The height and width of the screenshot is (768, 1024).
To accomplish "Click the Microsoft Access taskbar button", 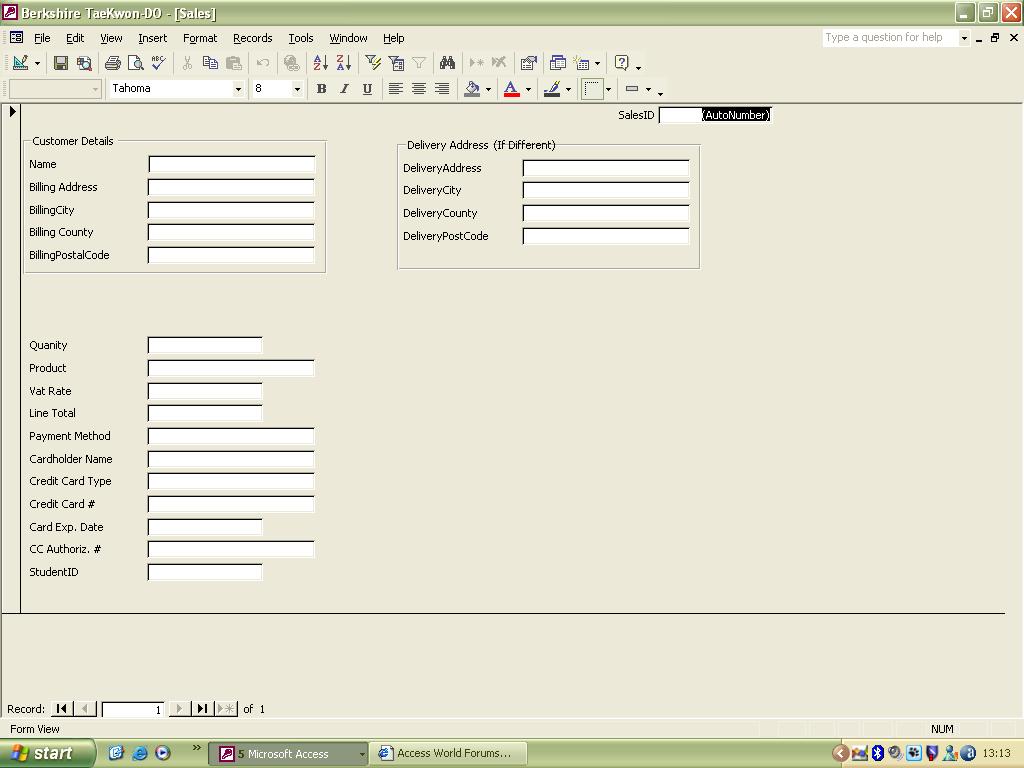I will coord(288,754).
